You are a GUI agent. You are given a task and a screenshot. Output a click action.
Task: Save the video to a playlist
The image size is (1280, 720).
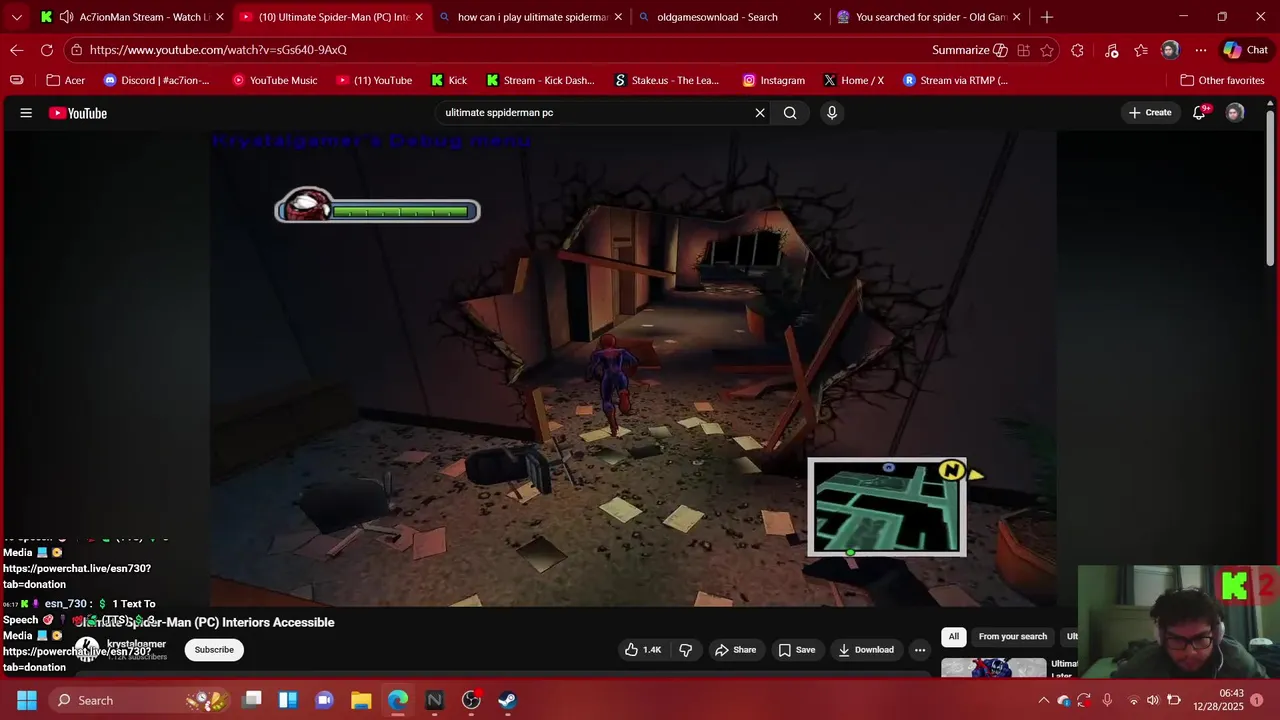point(797,650)
